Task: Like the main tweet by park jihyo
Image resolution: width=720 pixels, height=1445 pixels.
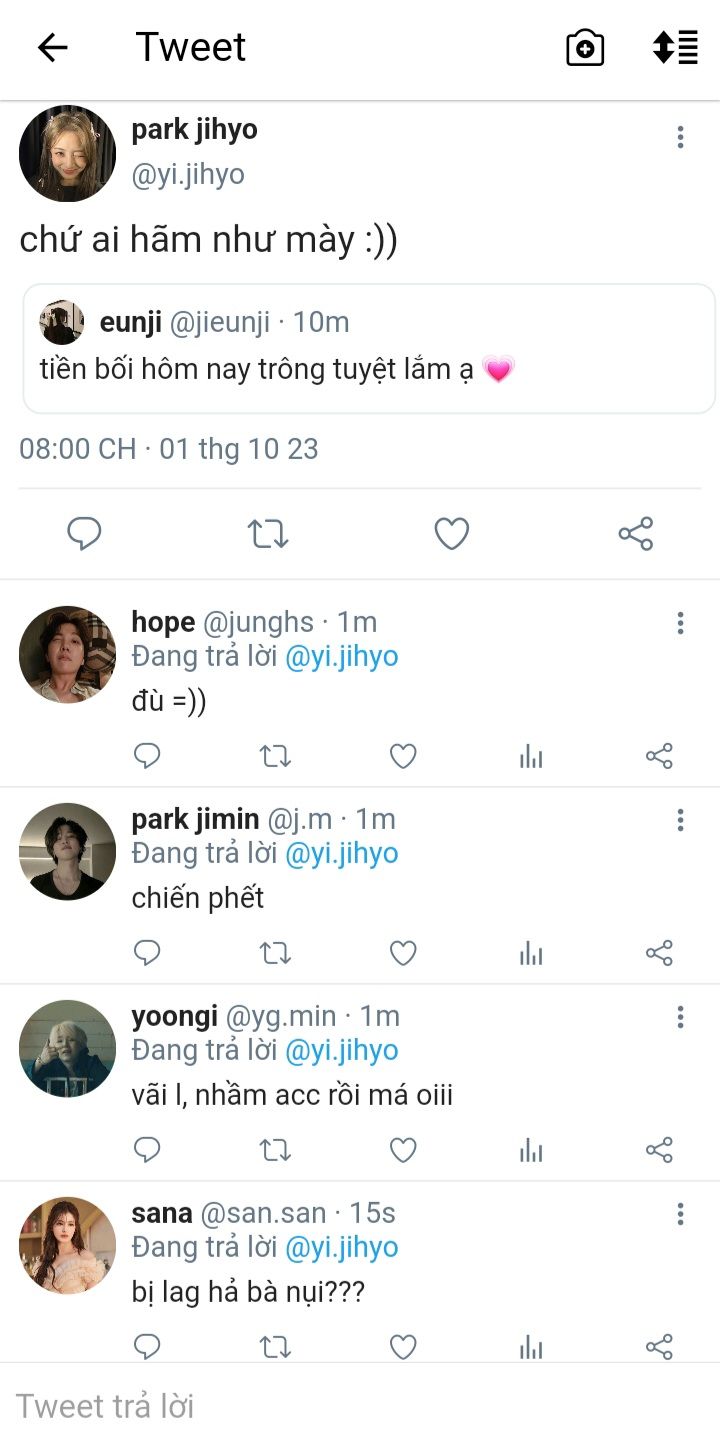Action: point(452,534)
